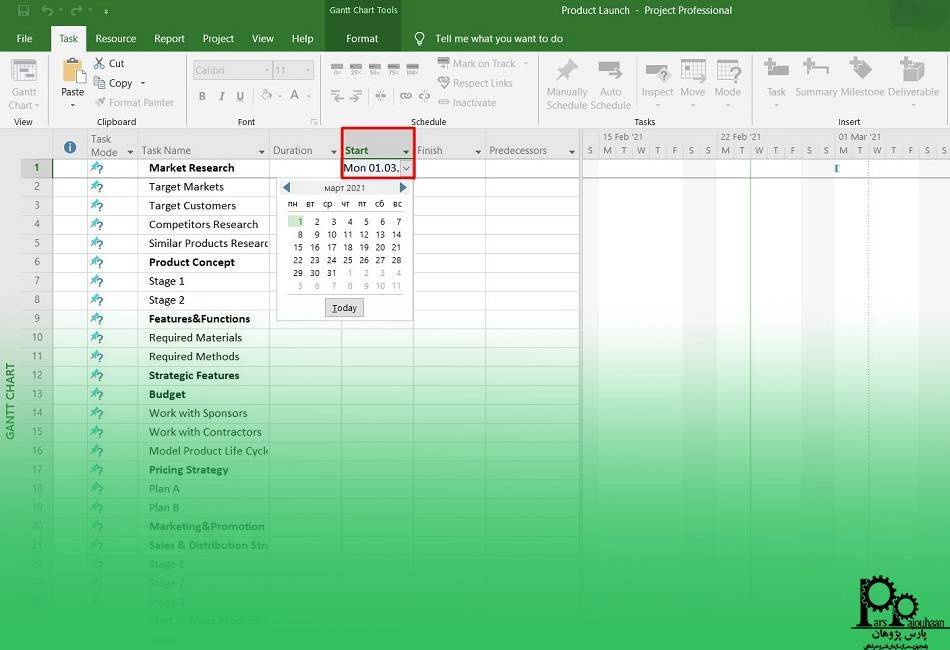Click the Deliverable icon

912,71
